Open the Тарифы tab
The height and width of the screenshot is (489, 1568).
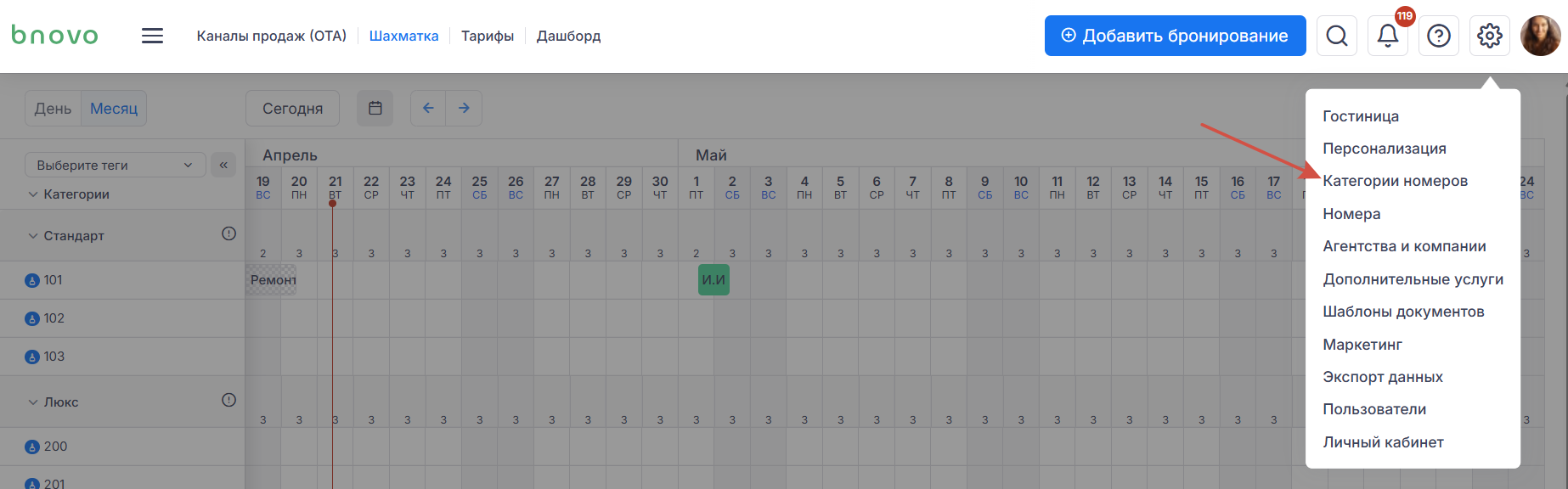point(488,36)
